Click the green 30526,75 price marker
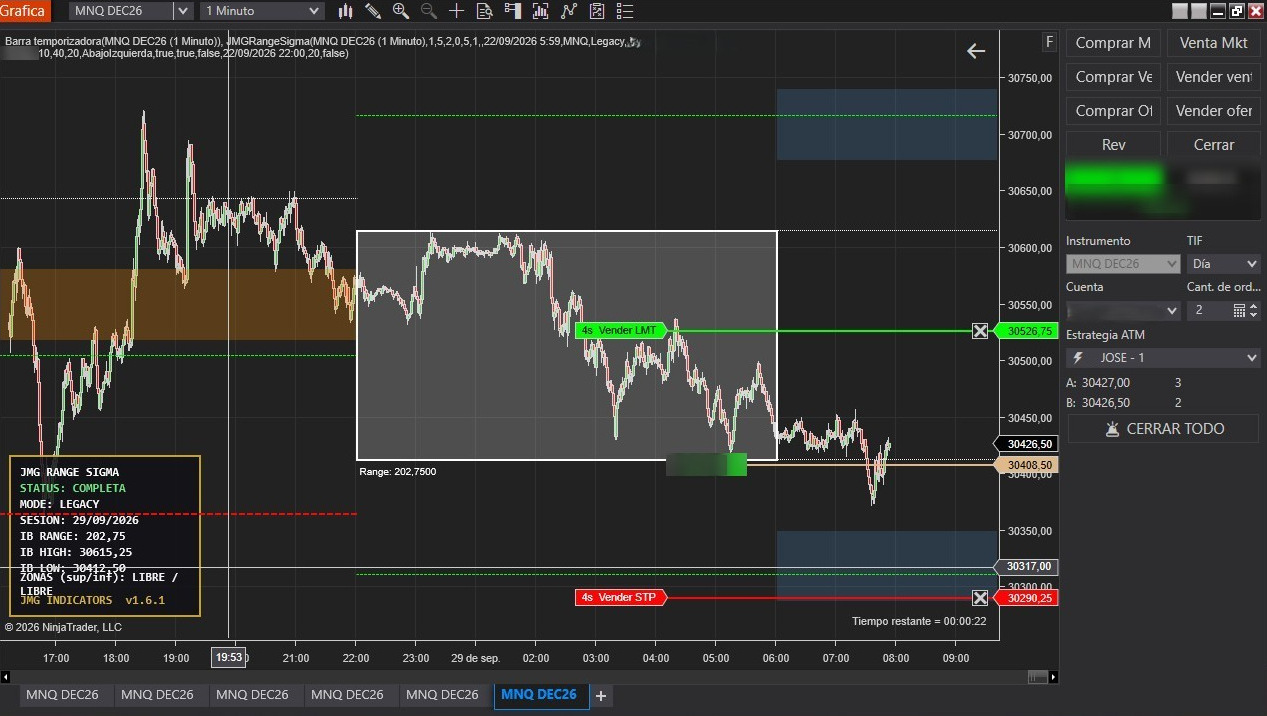The height and width of the screenshot is (716, 1267). [1027, 331]
